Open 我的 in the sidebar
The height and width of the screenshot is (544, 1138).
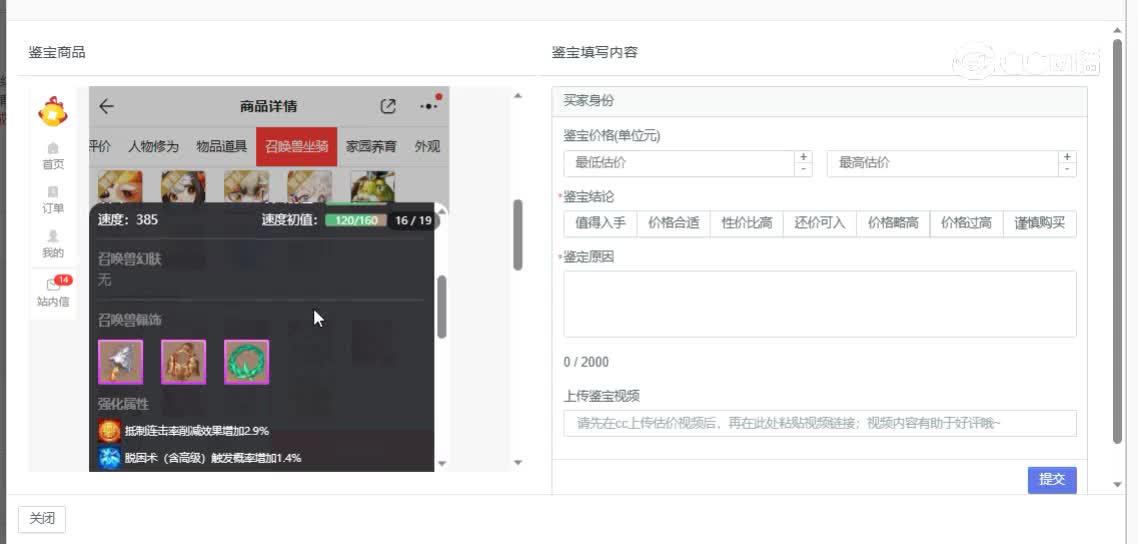click(x=53, y=245)
